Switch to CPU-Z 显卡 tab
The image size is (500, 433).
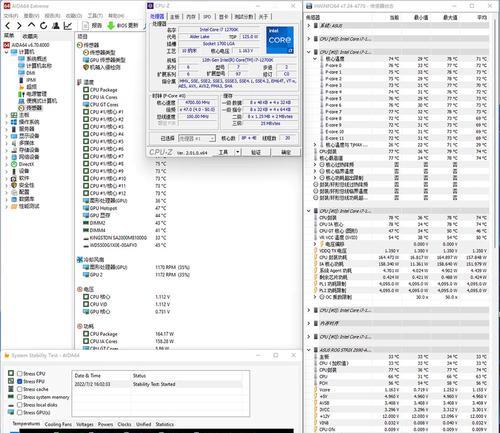pyautogui.click(x=223, y=16)
